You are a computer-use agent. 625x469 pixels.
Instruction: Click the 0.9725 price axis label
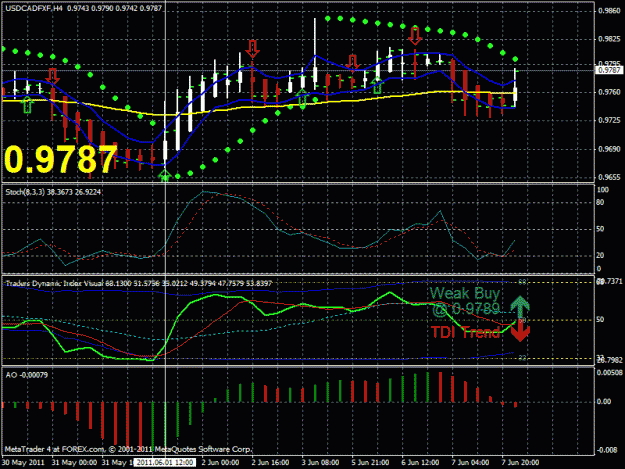609,120
